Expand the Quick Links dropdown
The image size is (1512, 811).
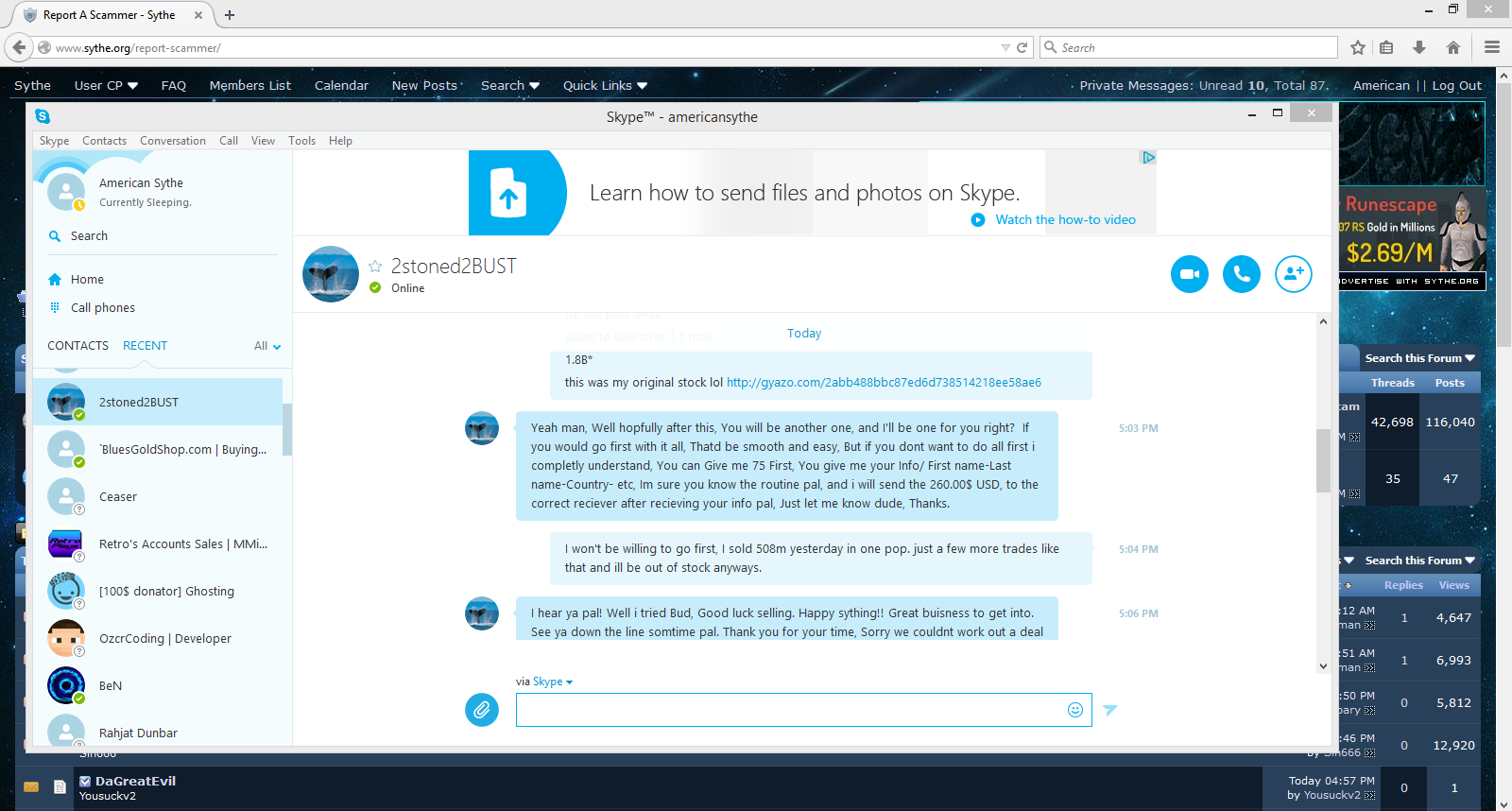605,85
